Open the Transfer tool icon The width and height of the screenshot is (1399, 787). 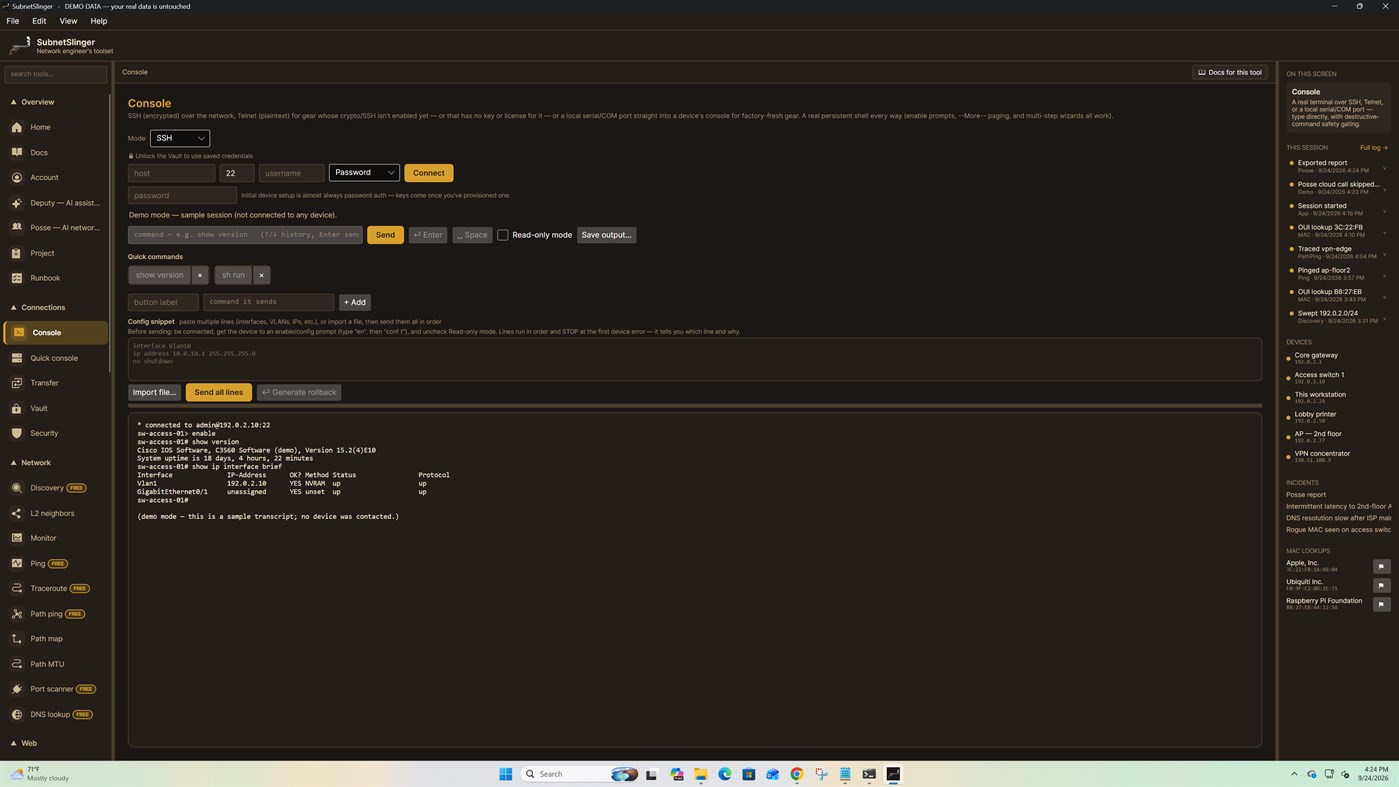coord(17,383)
